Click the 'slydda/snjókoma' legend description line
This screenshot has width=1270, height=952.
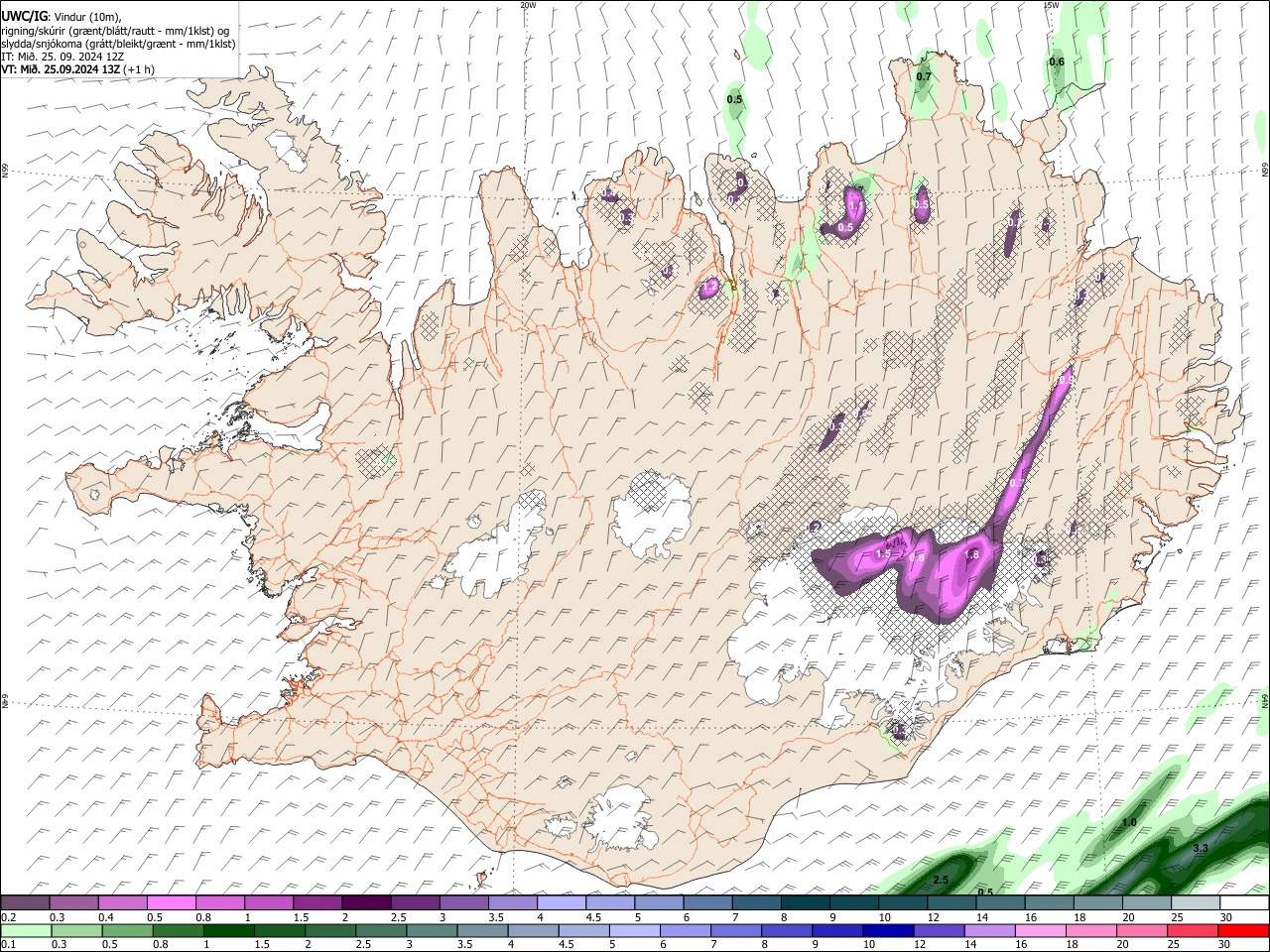pyautogui.click(x=118, y=44)
